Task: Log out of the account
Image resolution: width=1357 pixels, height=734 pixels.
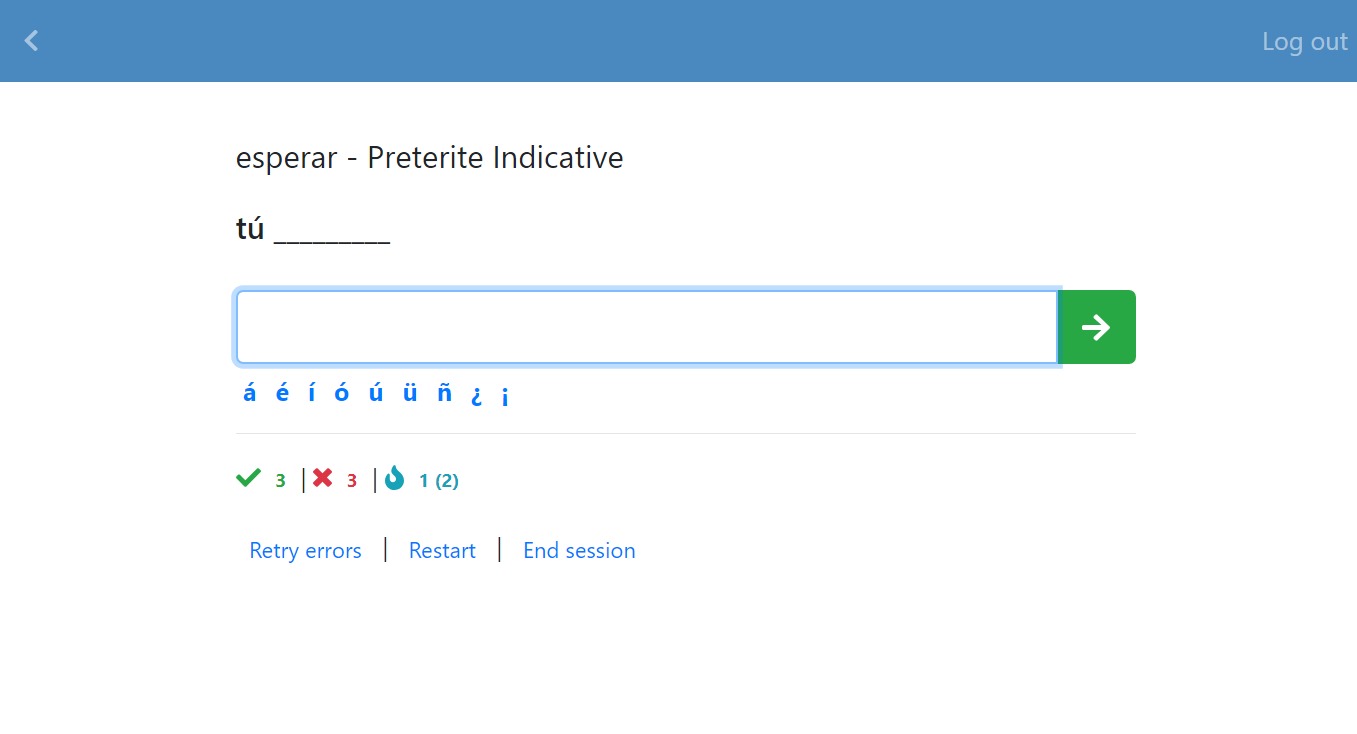Action: click(1305, 41)
